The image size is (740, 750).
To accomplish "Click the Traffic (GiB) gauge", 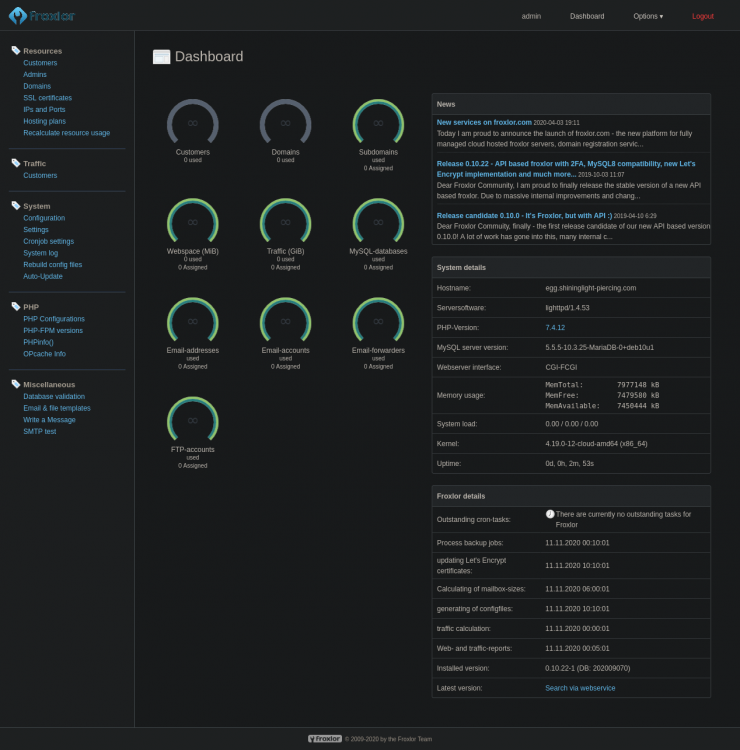I will click(x=286, y=221).
